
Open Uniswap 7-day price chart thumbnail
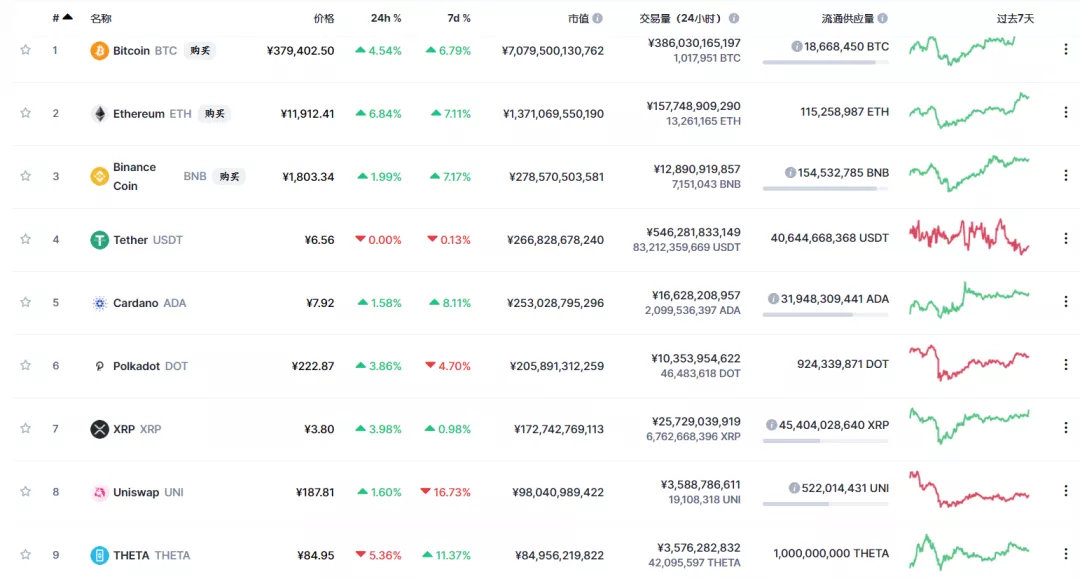pyautogui.click(x=969, y=489)
